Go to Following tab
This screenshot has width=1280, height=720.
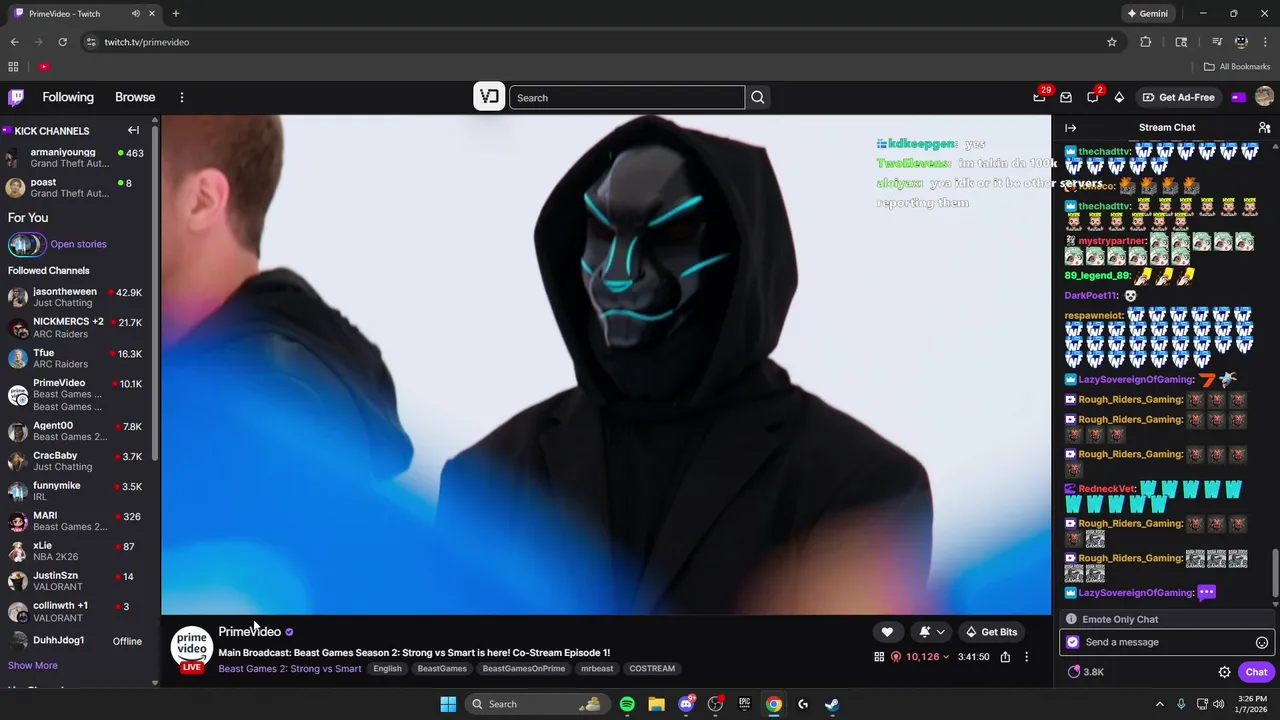(68, 97)
